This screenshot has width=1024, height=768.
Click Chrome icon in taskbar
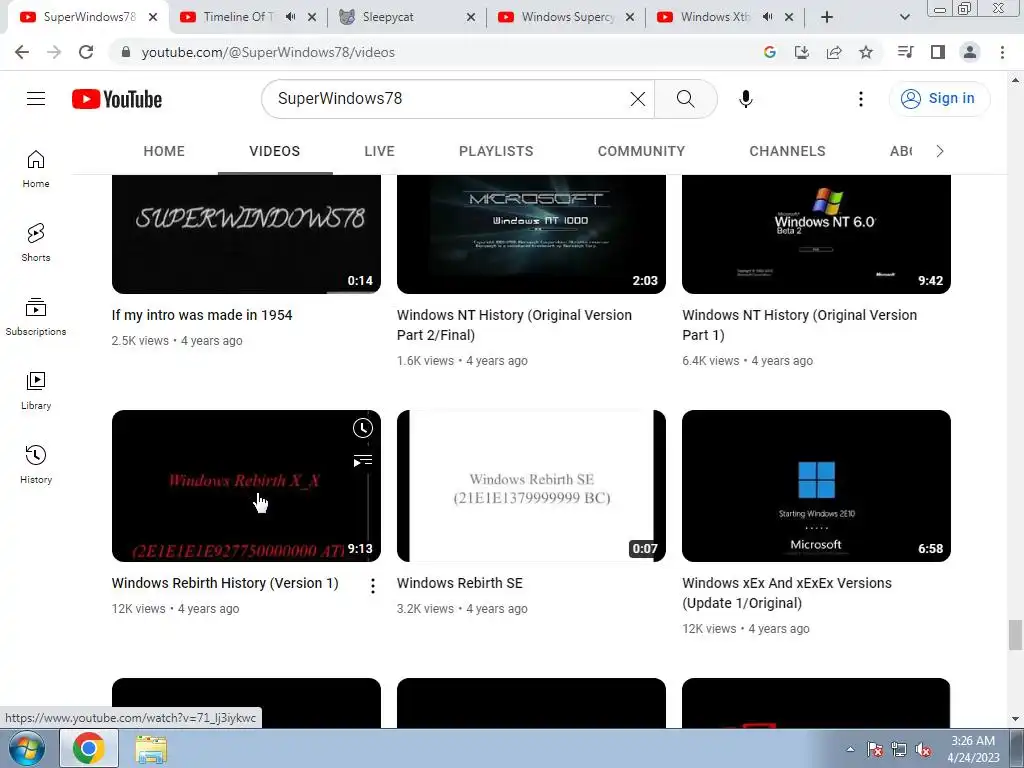click(x=89, y=749)
